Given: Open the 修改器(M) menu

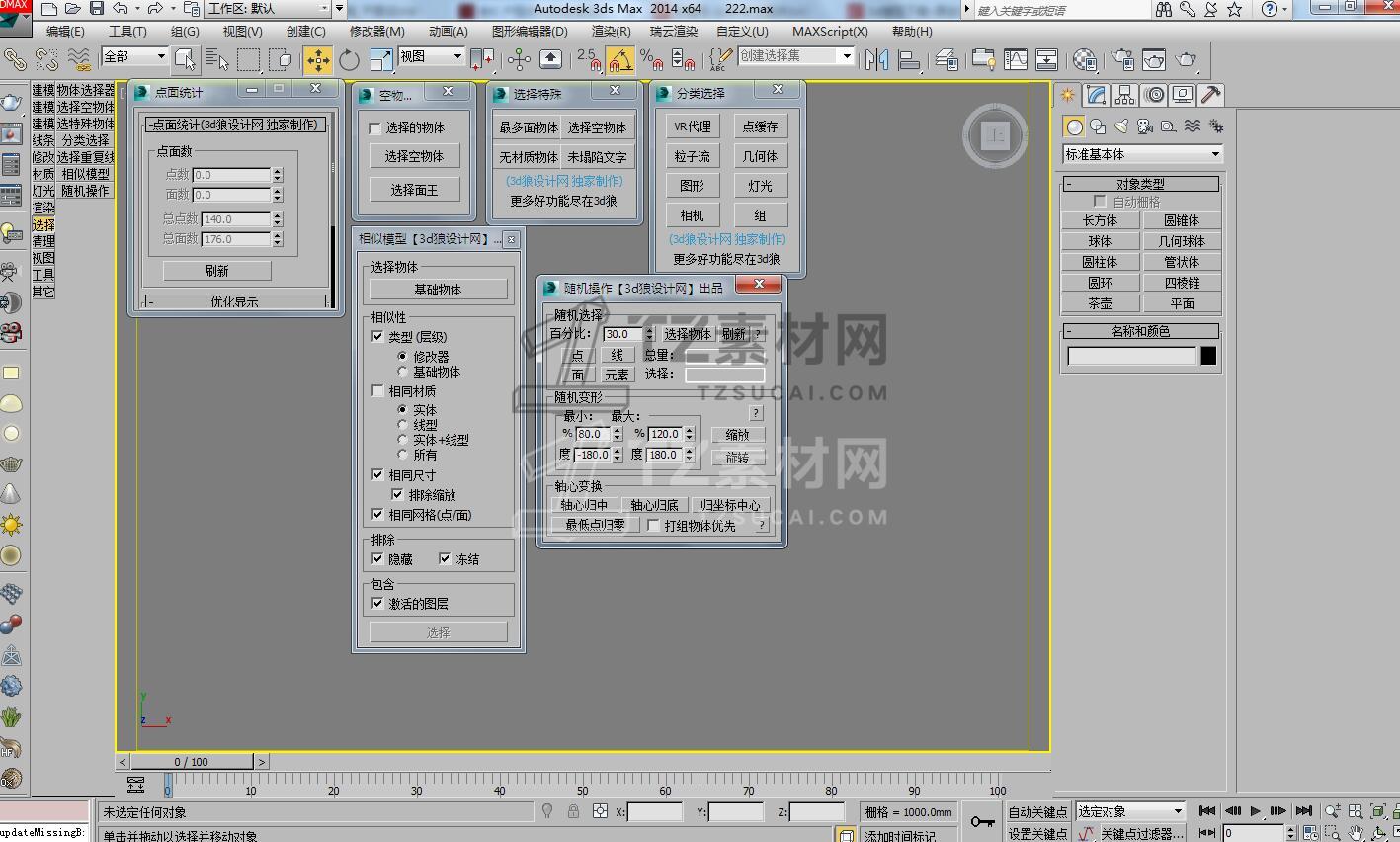Looking at the screenshot, I should 376,31.
